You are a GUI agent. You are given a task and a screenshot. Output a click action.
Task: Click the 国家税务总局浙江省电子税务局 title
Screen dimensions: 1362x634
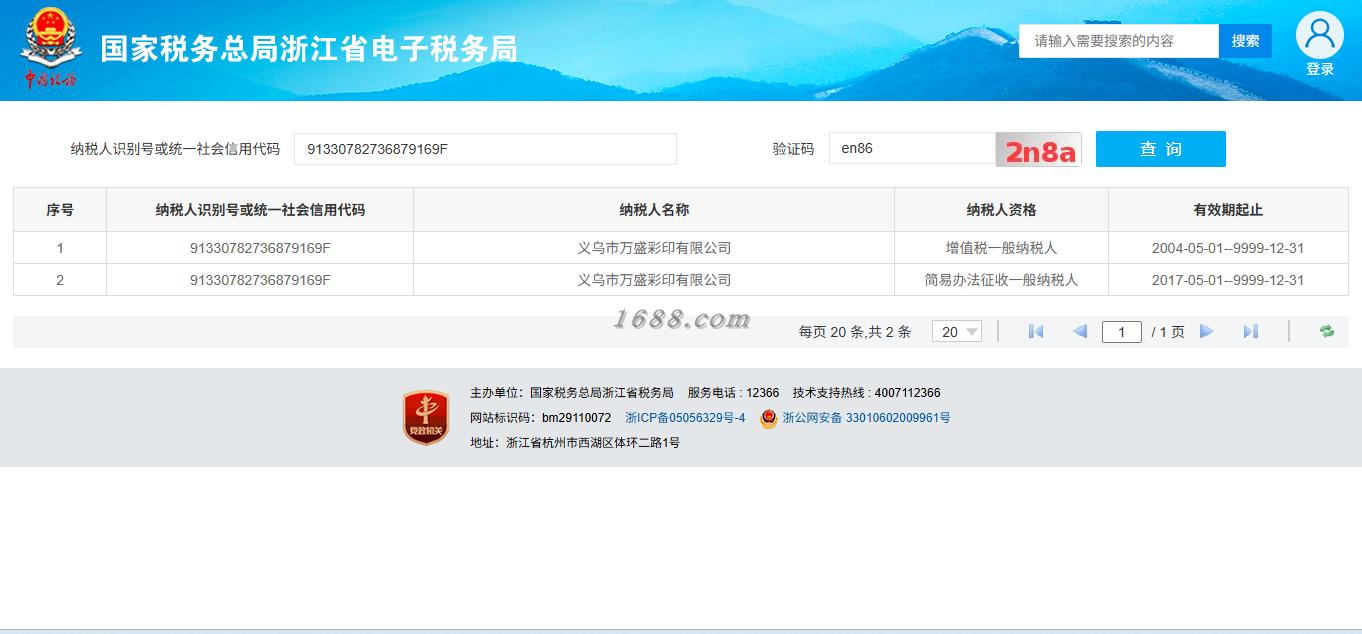(309, 49)
